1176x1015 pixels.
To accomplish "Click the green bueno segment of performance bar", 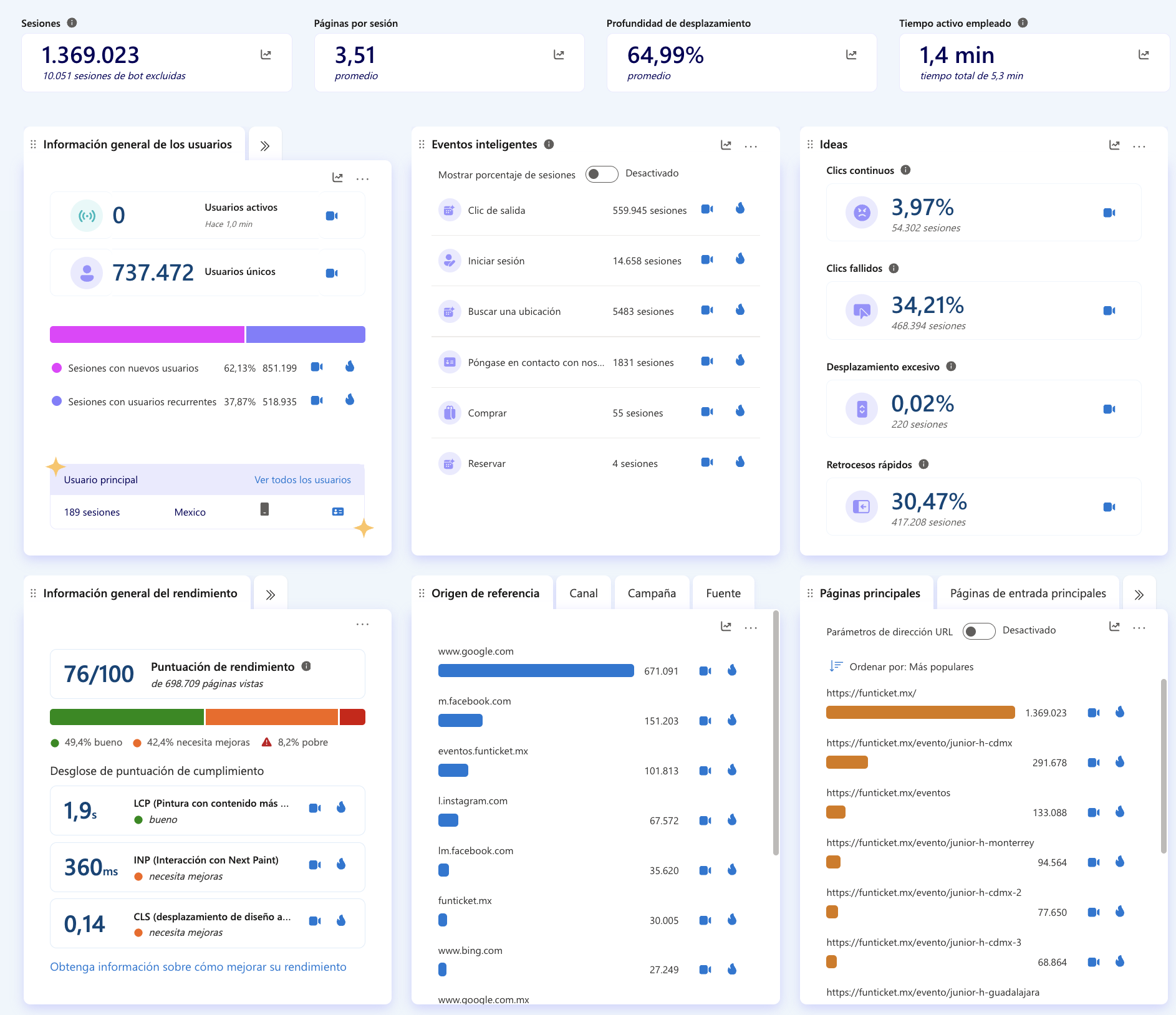I will click(x=125, y=716).
